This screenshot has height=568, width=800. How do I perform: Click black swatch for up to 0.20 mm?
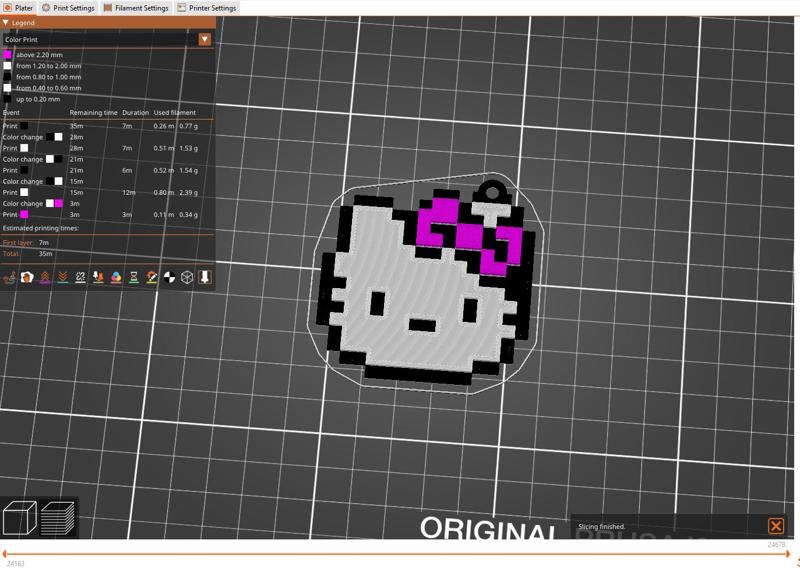click(x=7, y=99)
